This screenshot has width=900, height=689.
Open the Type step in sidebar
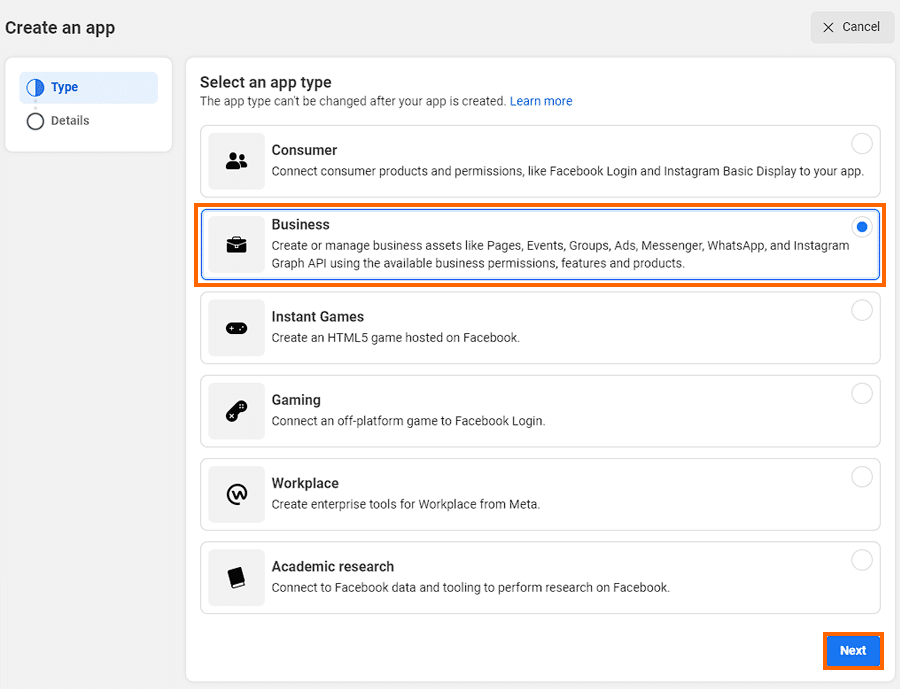(x=65, y=88)
